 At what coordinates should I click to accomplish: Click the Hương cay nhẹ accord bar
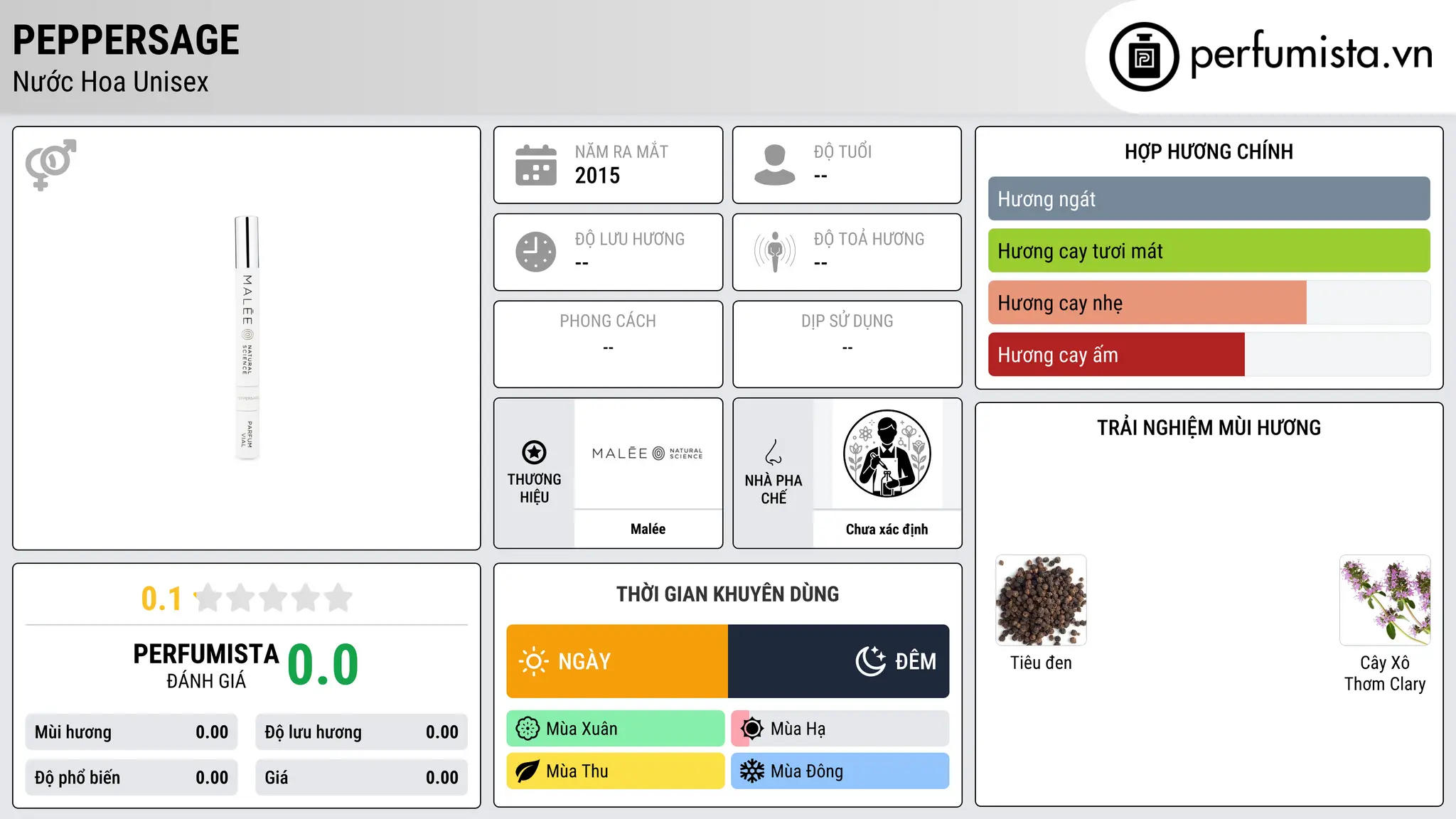pyautogui.click(x=1209, y=303)
